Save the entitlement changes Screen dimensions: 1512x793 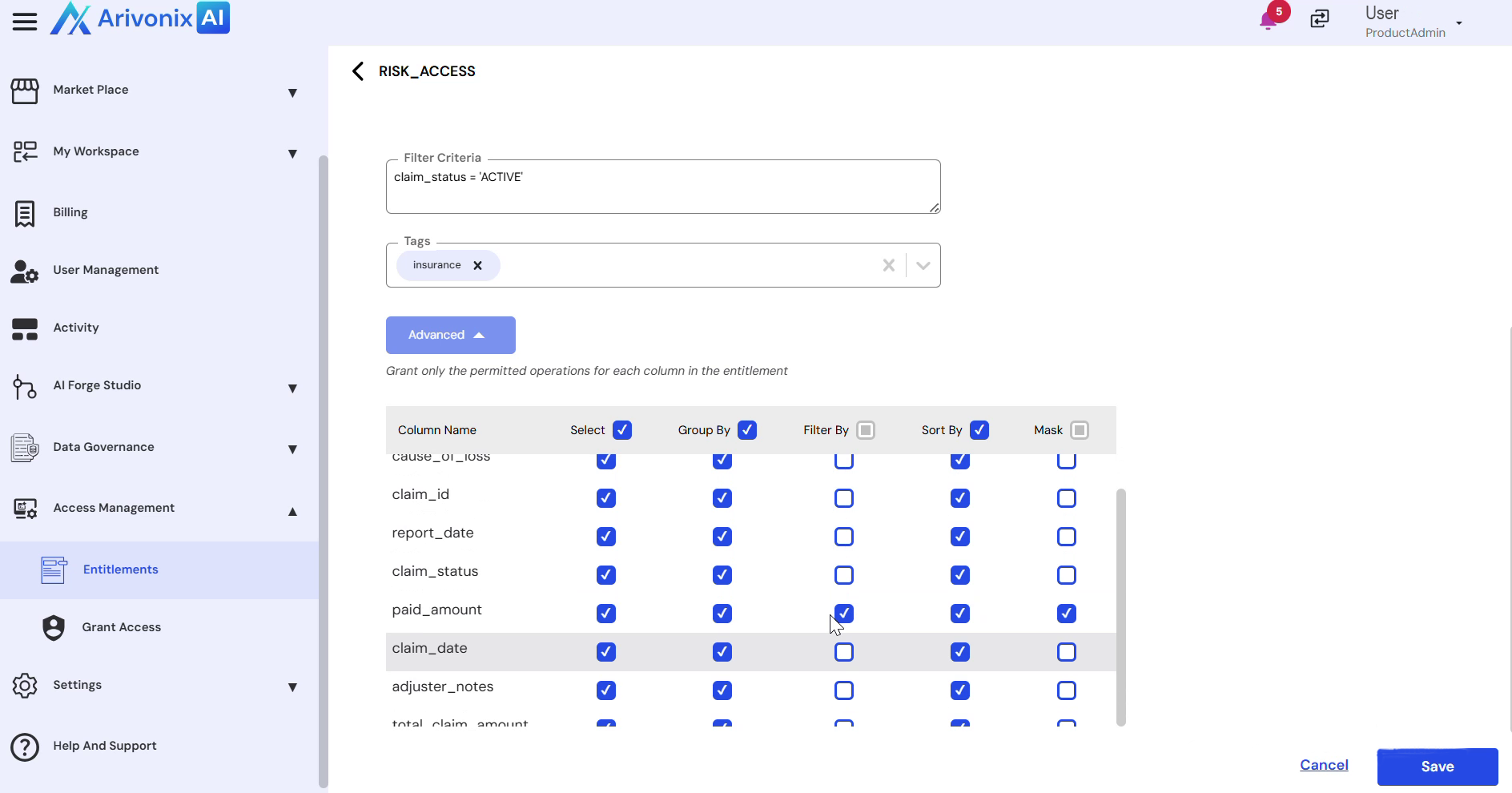coord(1437,767)
